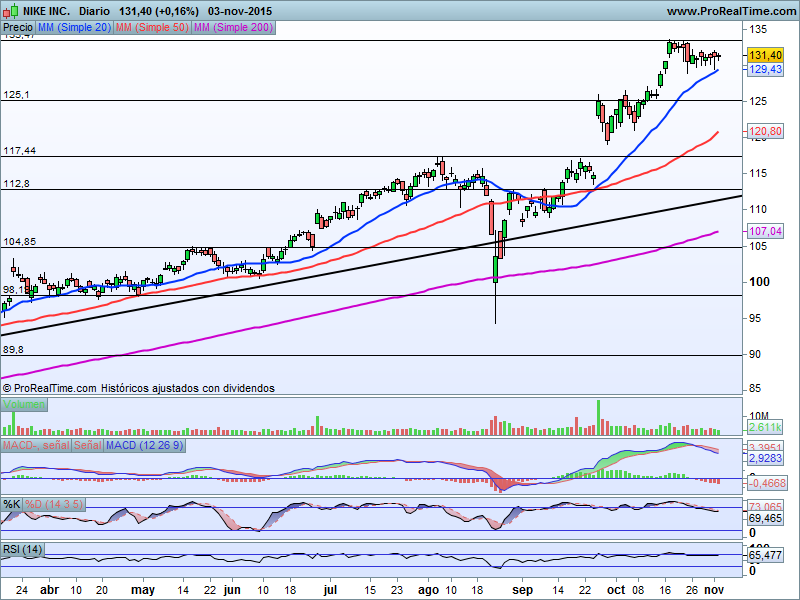Click the 131,40 (+0,16%) price change in header
The image size is (800, 600).
(159, 11)
